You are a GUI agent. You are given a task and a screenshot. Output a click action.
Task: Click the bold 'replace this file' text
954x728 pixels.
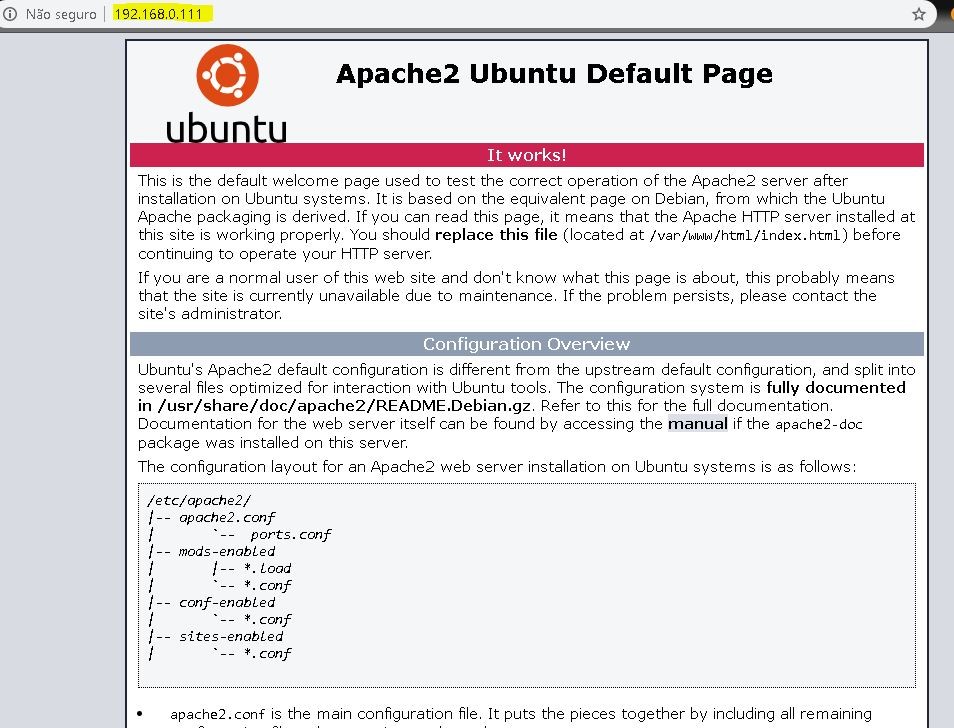coord(496,235)
